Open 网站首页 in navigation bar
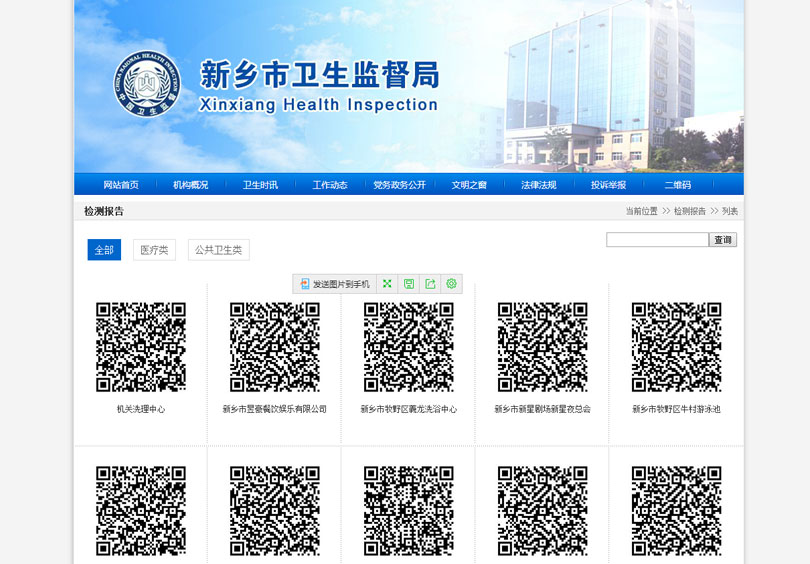This screenshot has height=564, width=810. (121, 185)
